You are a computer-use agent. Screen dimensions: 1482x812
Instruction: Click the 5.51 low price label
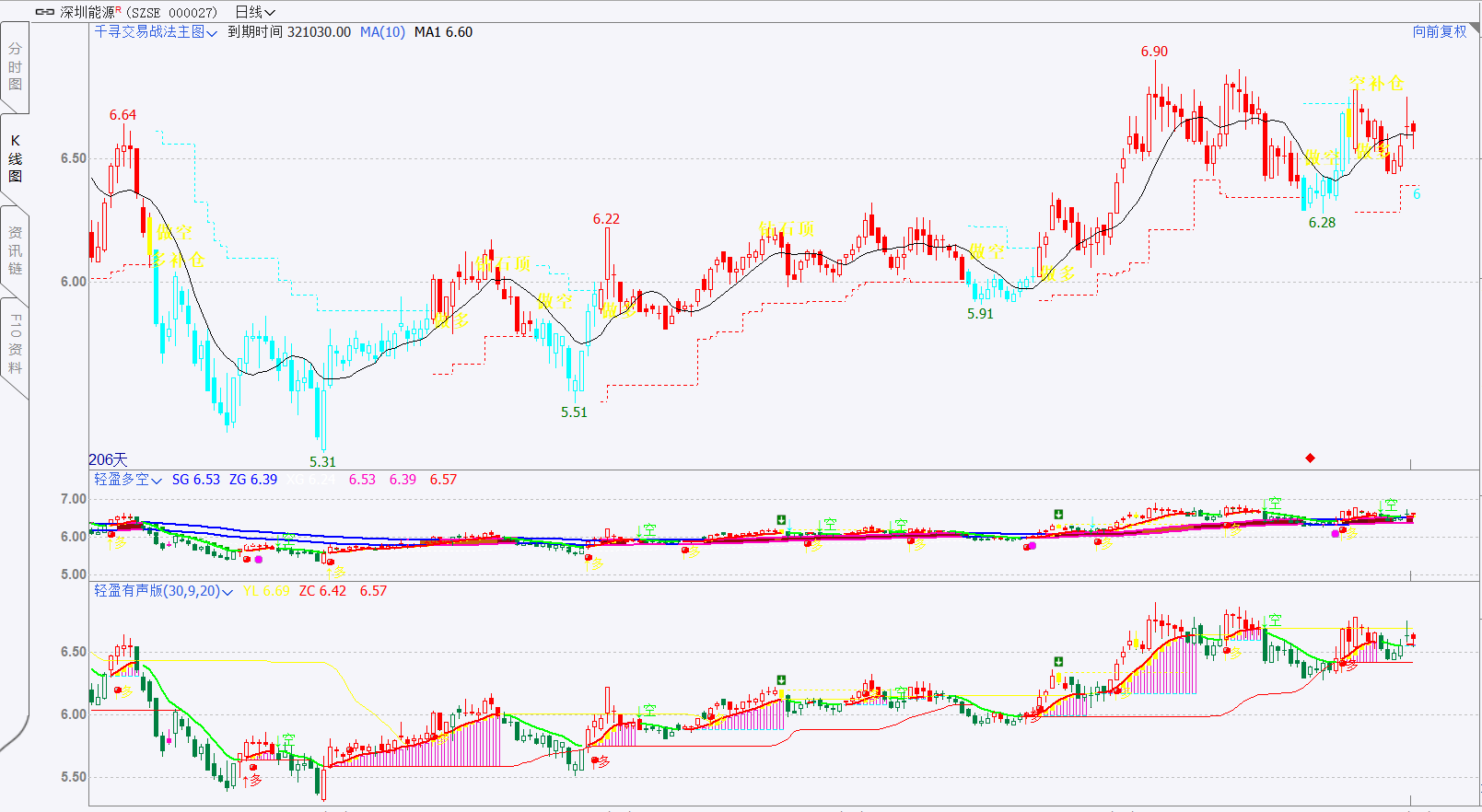(x=574, y=412)
